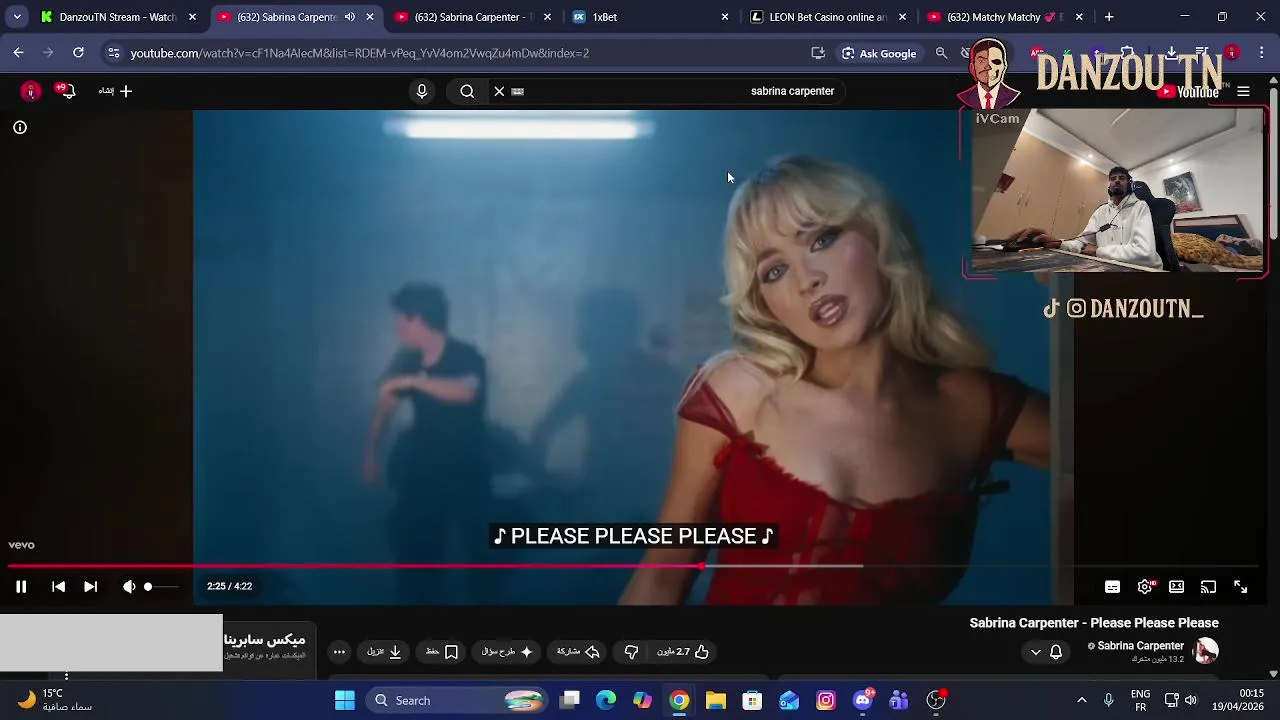Toggle channel notification bell

coord(1056,652)
